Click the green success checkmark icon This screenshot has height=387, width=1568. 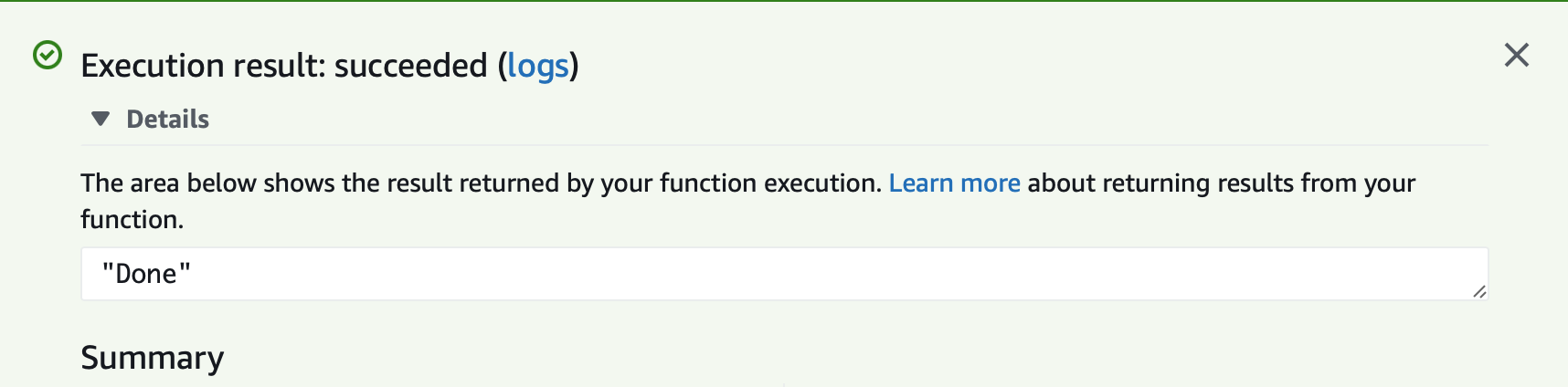click(x=48, y=56)
